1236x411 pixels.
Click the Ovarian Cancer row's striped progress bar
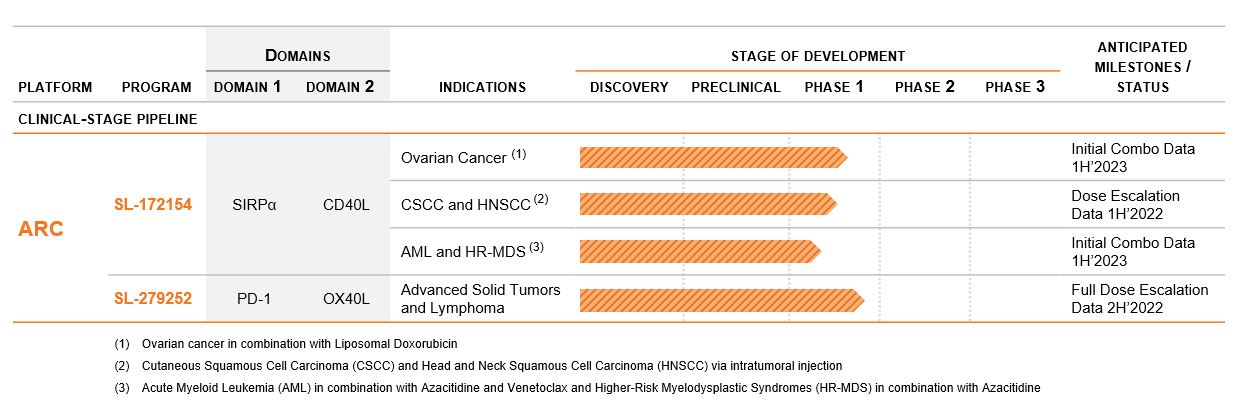point(712,157)
